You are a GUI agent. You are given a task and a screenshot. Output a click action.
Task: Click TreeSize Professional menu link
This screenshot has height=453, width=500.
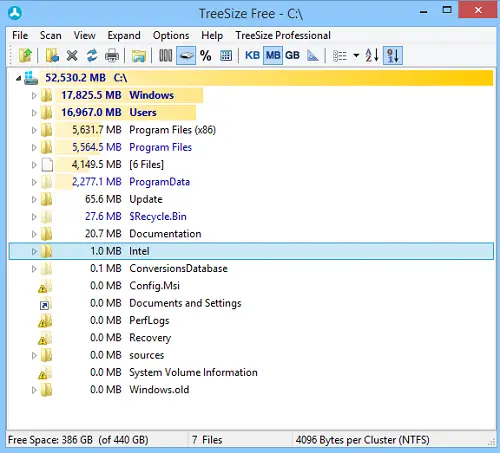point(283,35)
